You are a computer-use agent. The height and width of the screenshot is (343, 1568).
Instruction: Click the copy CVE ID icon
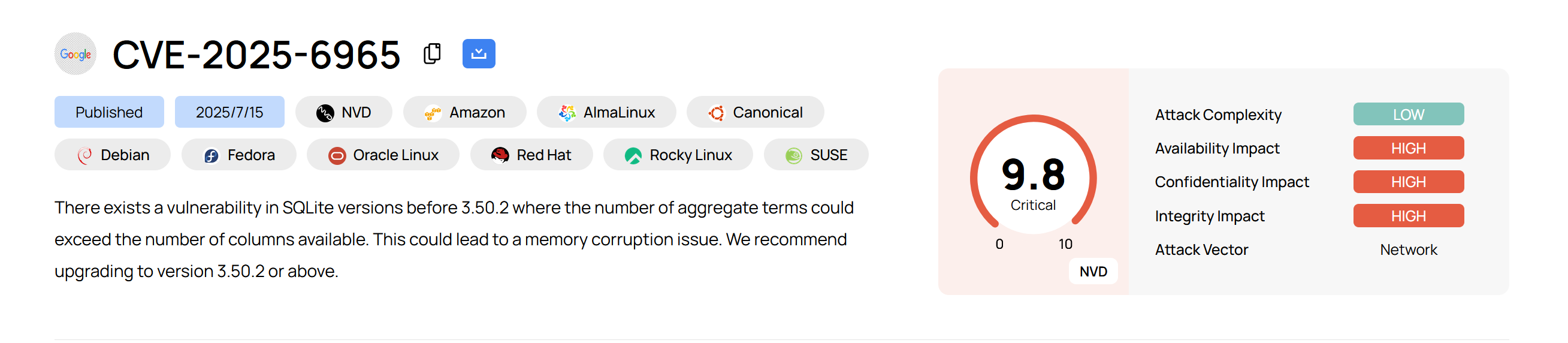[x=431, y=53]
